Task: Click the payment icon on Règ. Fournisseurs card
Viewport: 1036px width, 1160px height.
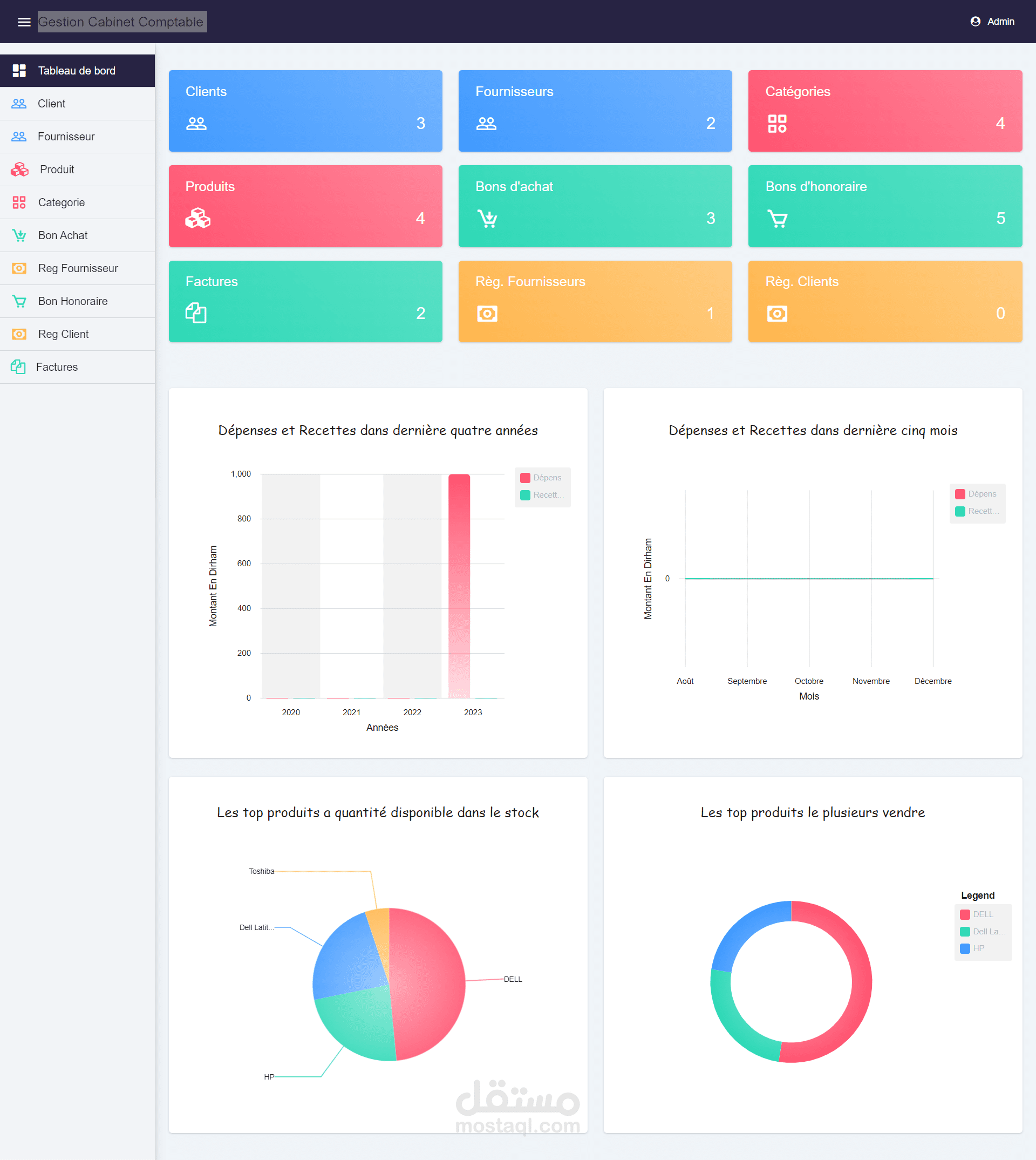Action: [487, 314]
